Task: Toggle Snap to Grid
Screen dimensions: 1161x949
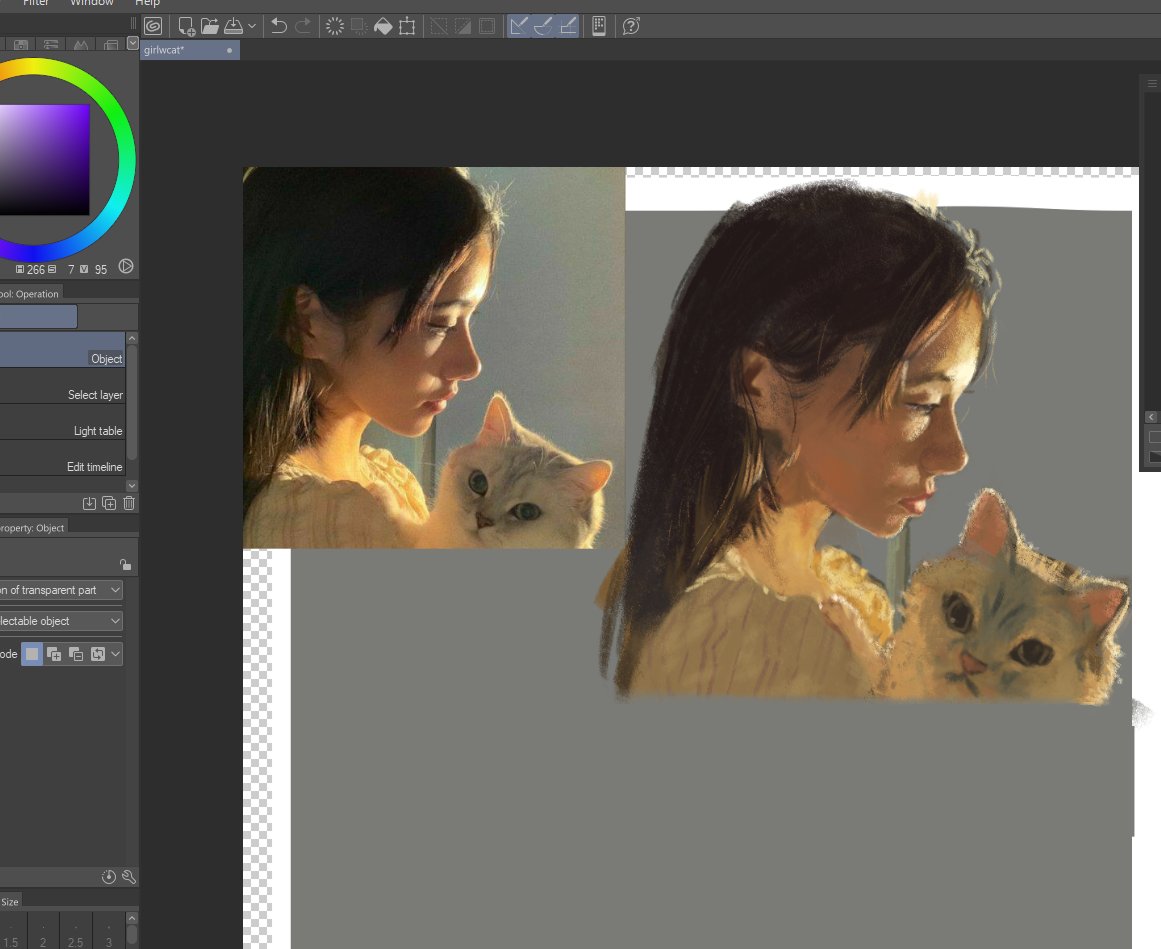Action: pos(567,27)
